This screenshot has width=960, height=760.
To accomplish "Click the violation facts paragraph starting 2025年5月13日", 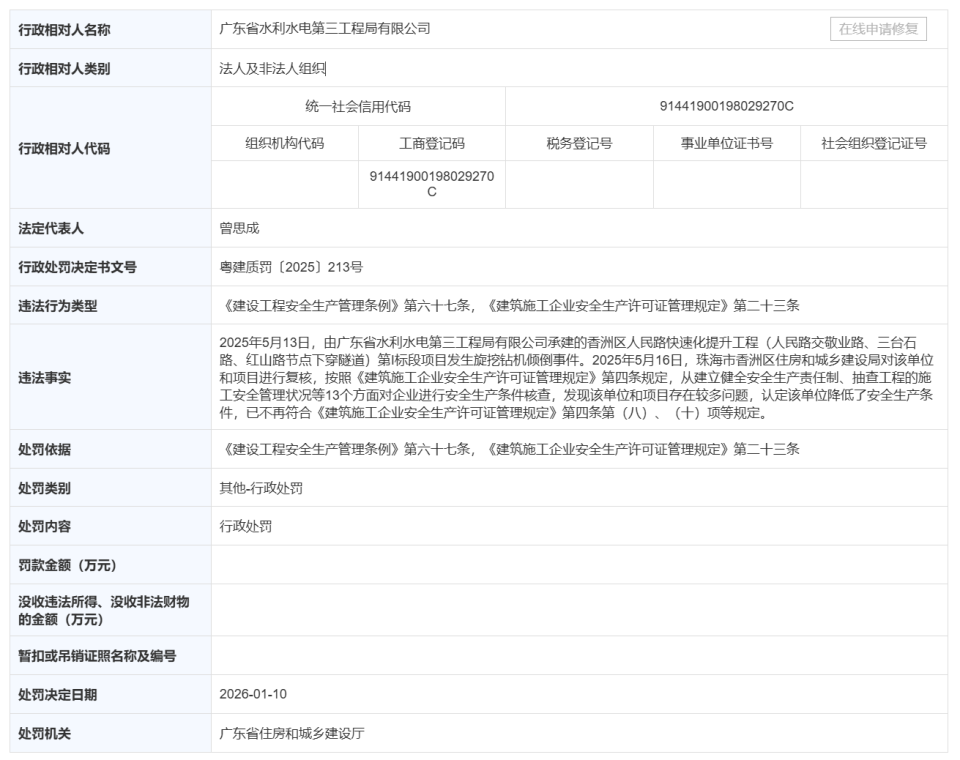I will (576, 378).
